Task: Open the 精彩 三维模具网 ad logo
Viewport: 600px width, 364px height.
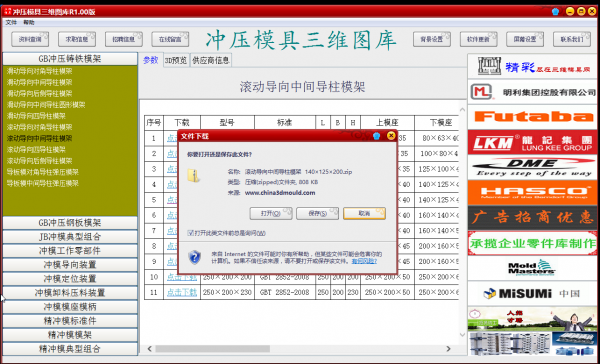Action: [x=532, y=66]
